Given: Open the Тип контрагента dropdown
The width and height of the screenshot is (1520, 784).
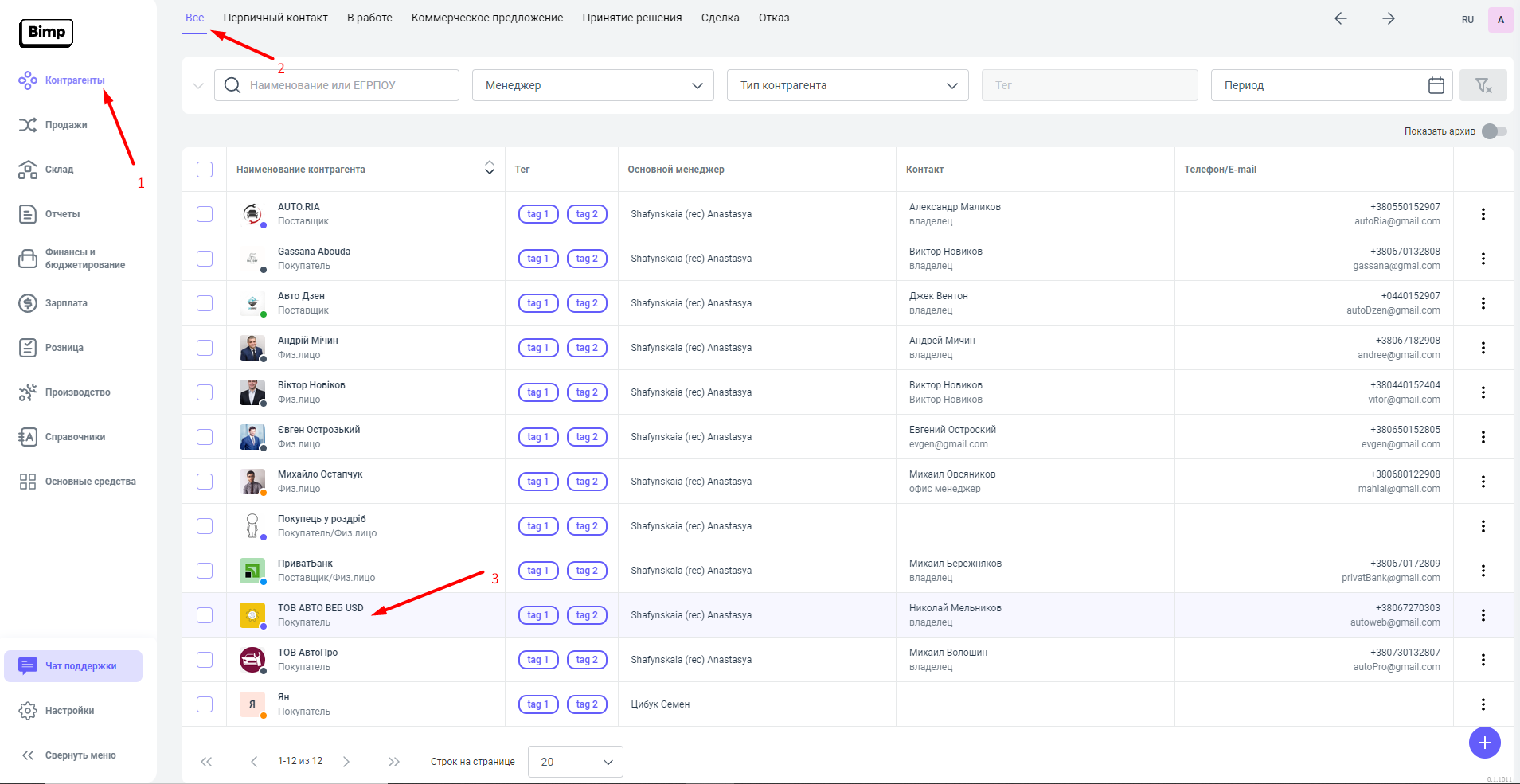Looking at the screenshot, I should [847, 85].
